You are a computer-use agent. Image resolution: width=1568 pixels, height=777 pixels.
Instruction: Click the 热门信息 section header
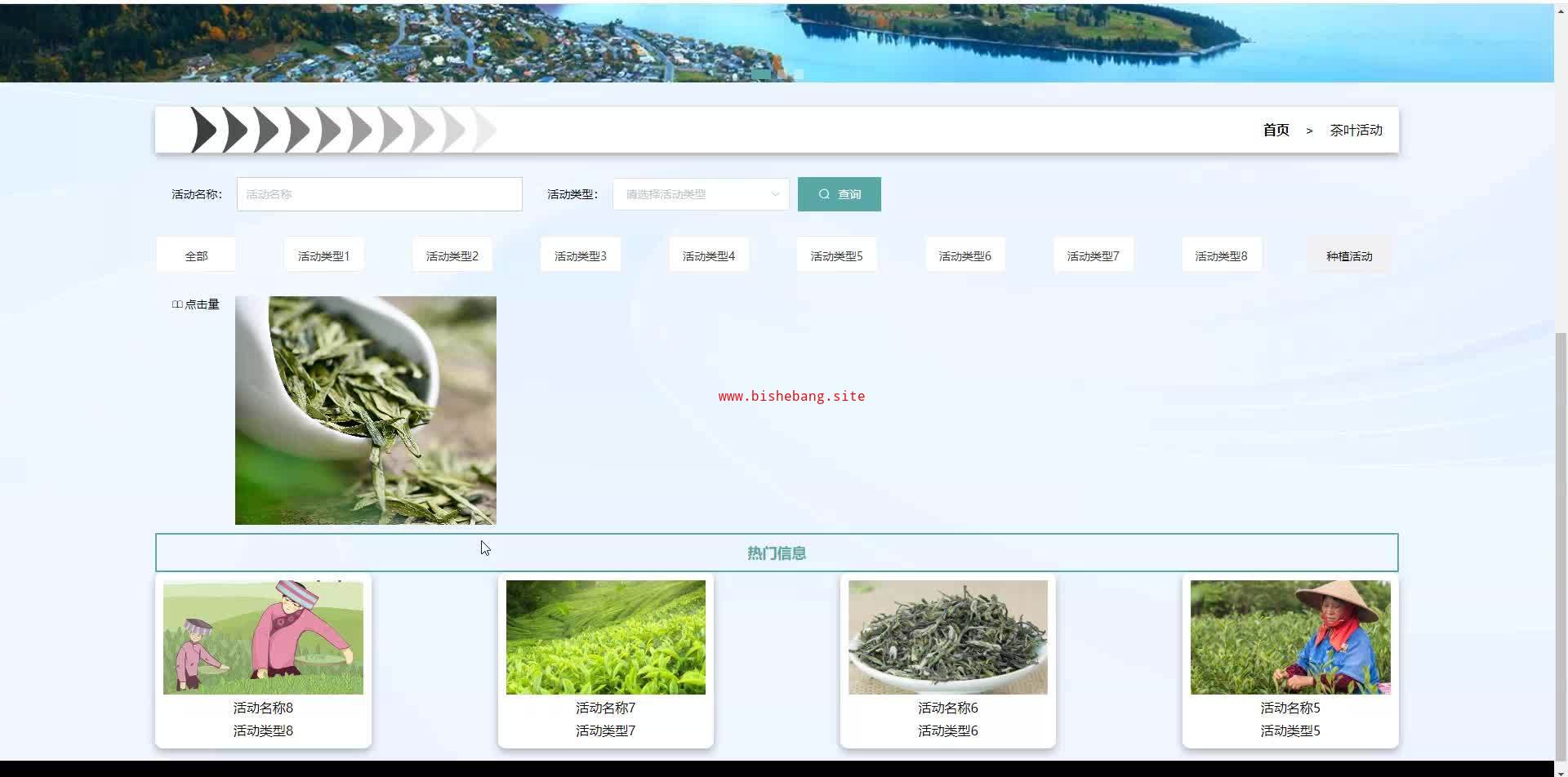click(777, 553)
